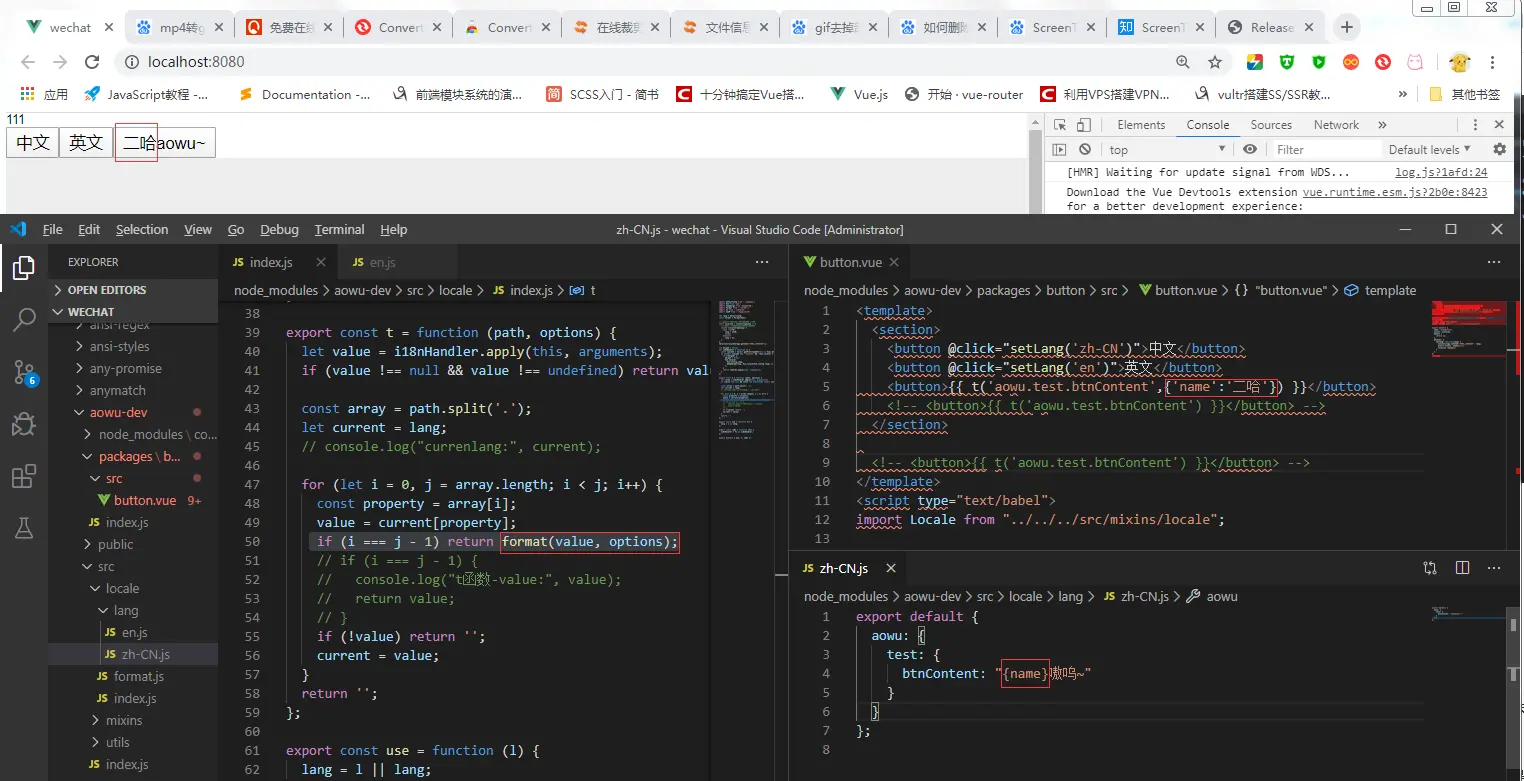1524x781 pixels.
Task: Open the Default levels dropdown
Action: [1429, 149]
